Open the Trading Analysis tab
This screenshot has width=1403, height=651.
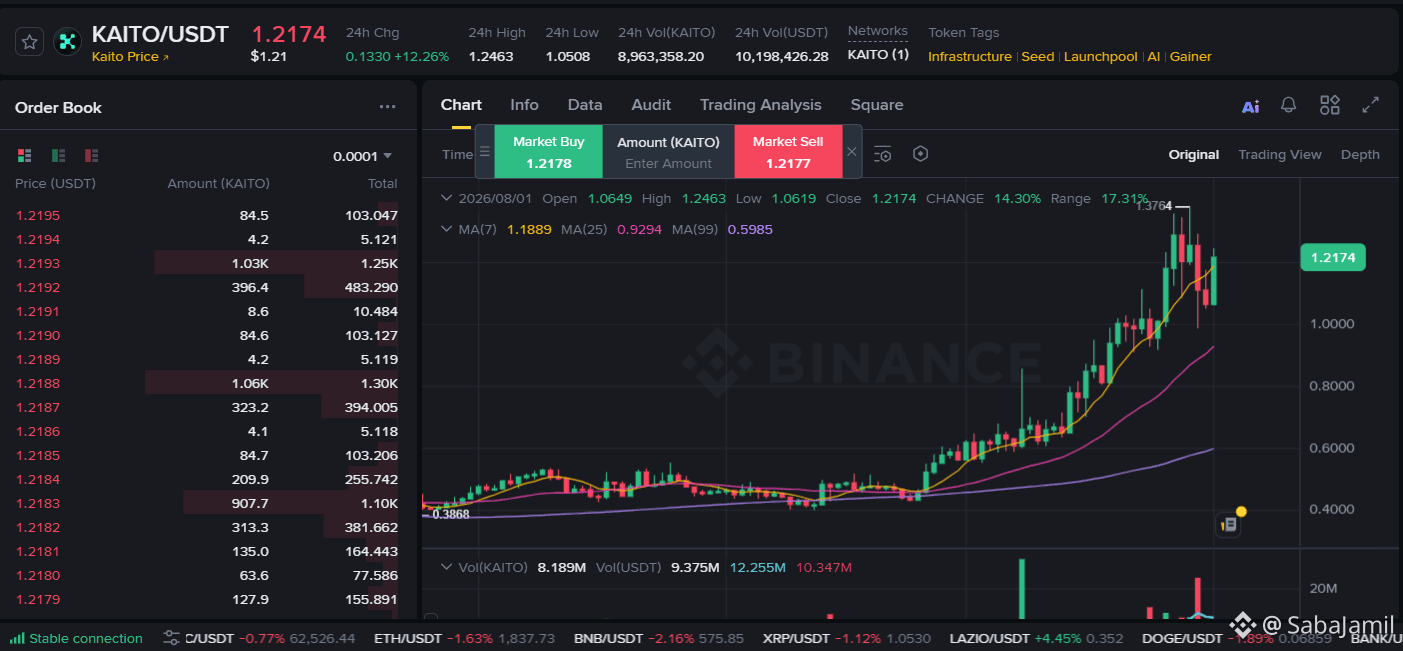[x=760, y=105]
